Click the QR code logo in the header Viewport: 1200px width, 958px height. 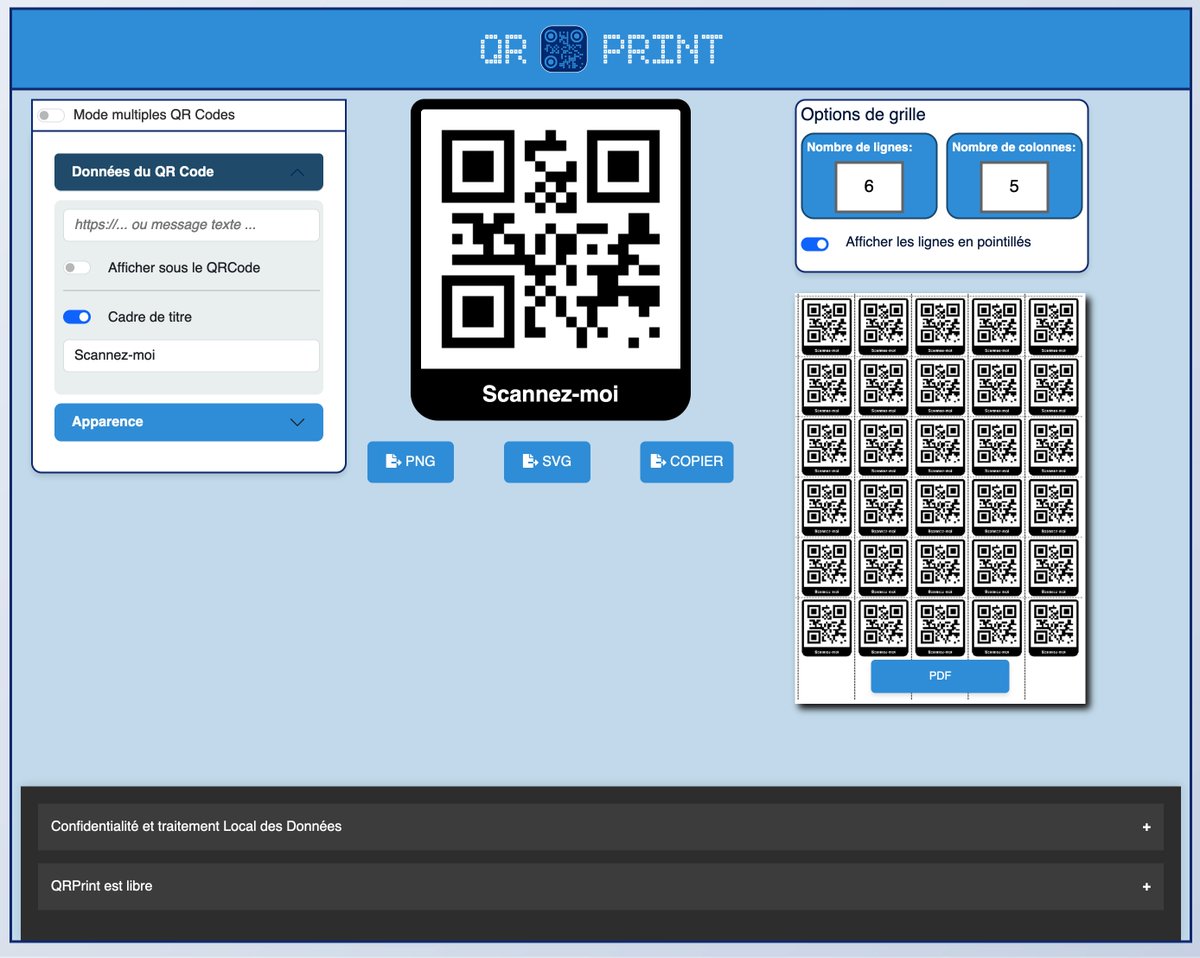click(x=563, y=47)
